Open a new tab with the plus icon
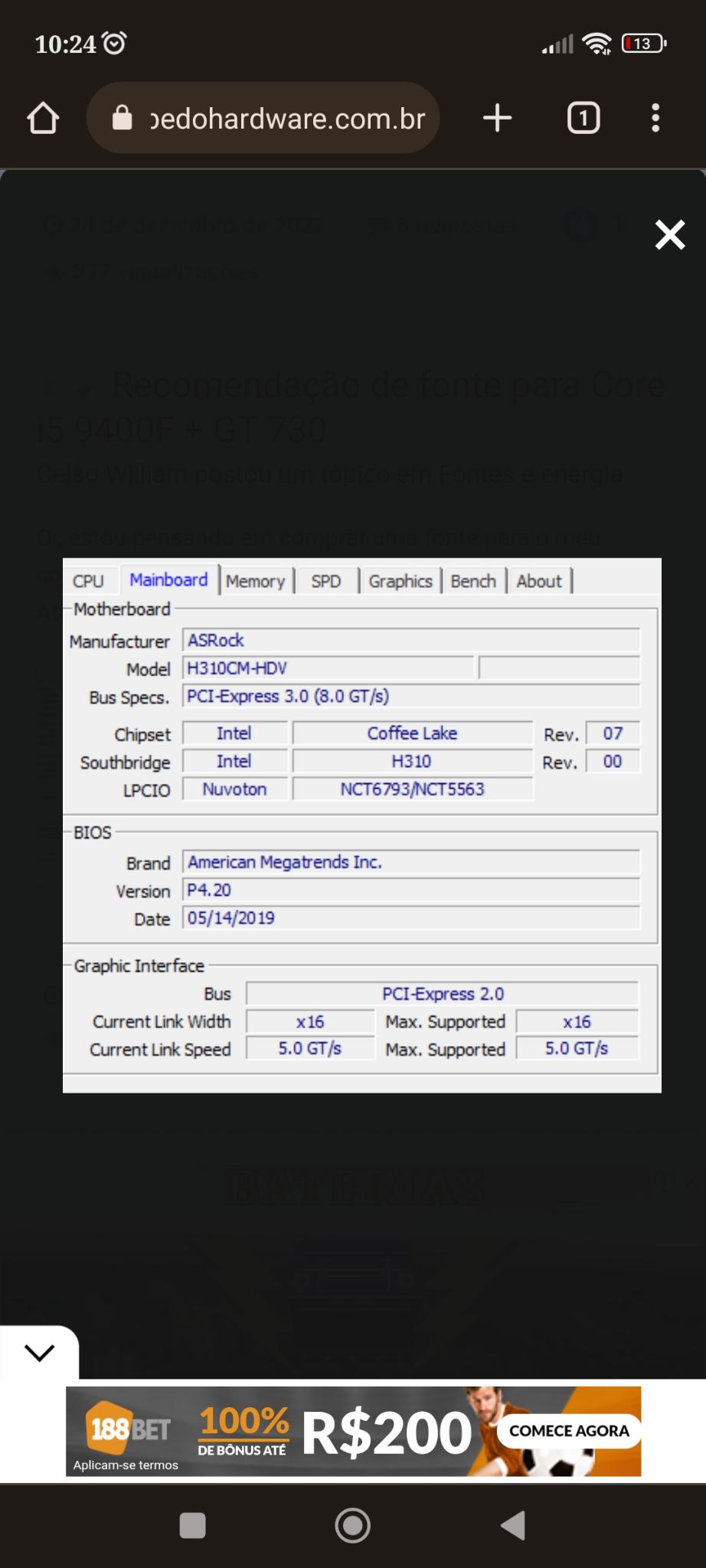This screenshot has width=706, height=1568. pos(497,118)
